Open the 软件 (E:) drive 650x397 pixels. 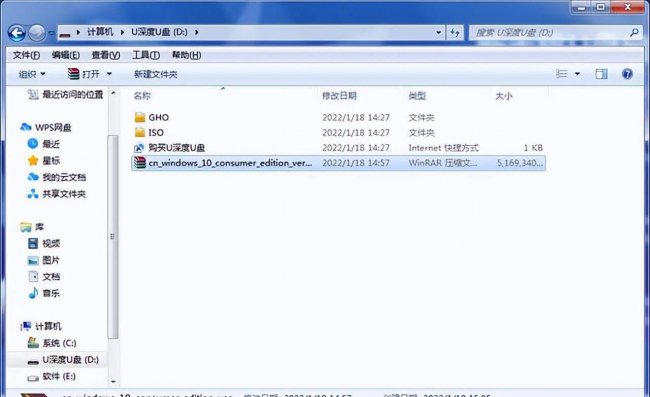(51, 376)
